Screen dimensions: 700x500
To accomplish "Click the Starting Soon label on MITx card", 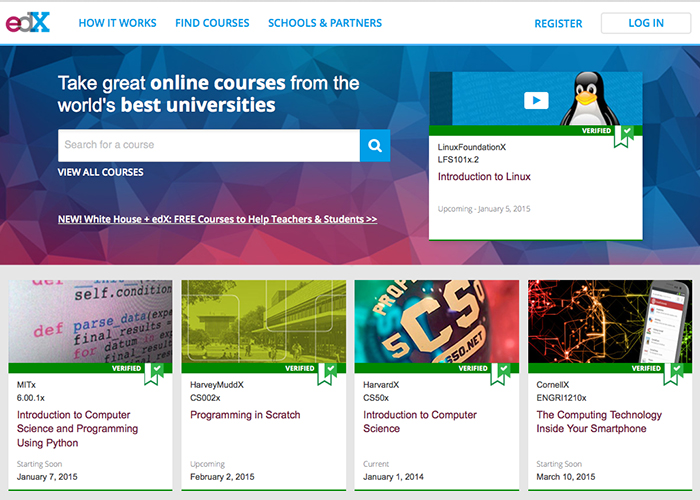I will tap(39, 464).
